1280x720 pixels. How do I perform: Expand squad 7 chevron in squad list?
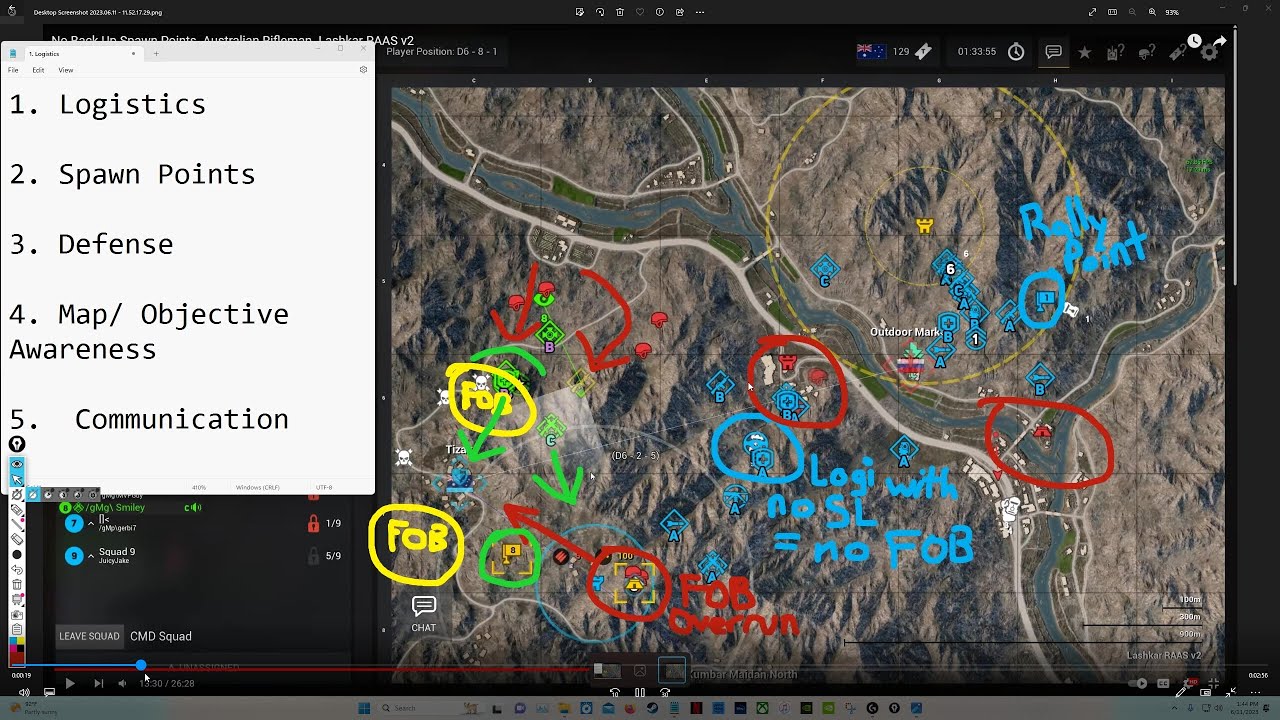(x=91, y=523)
